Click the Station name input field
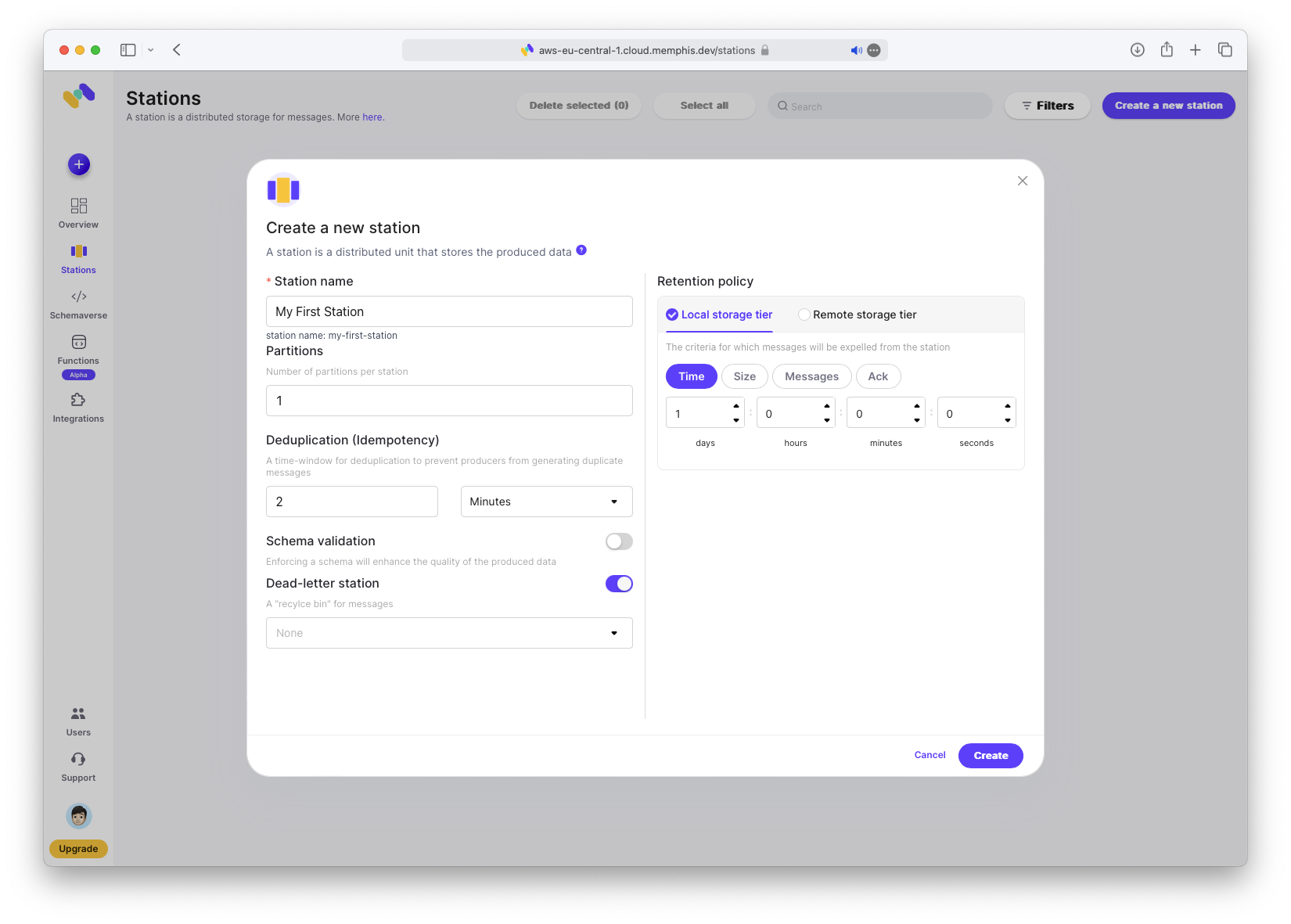This screenshot has height=924, width=1291. pos(449,311)
